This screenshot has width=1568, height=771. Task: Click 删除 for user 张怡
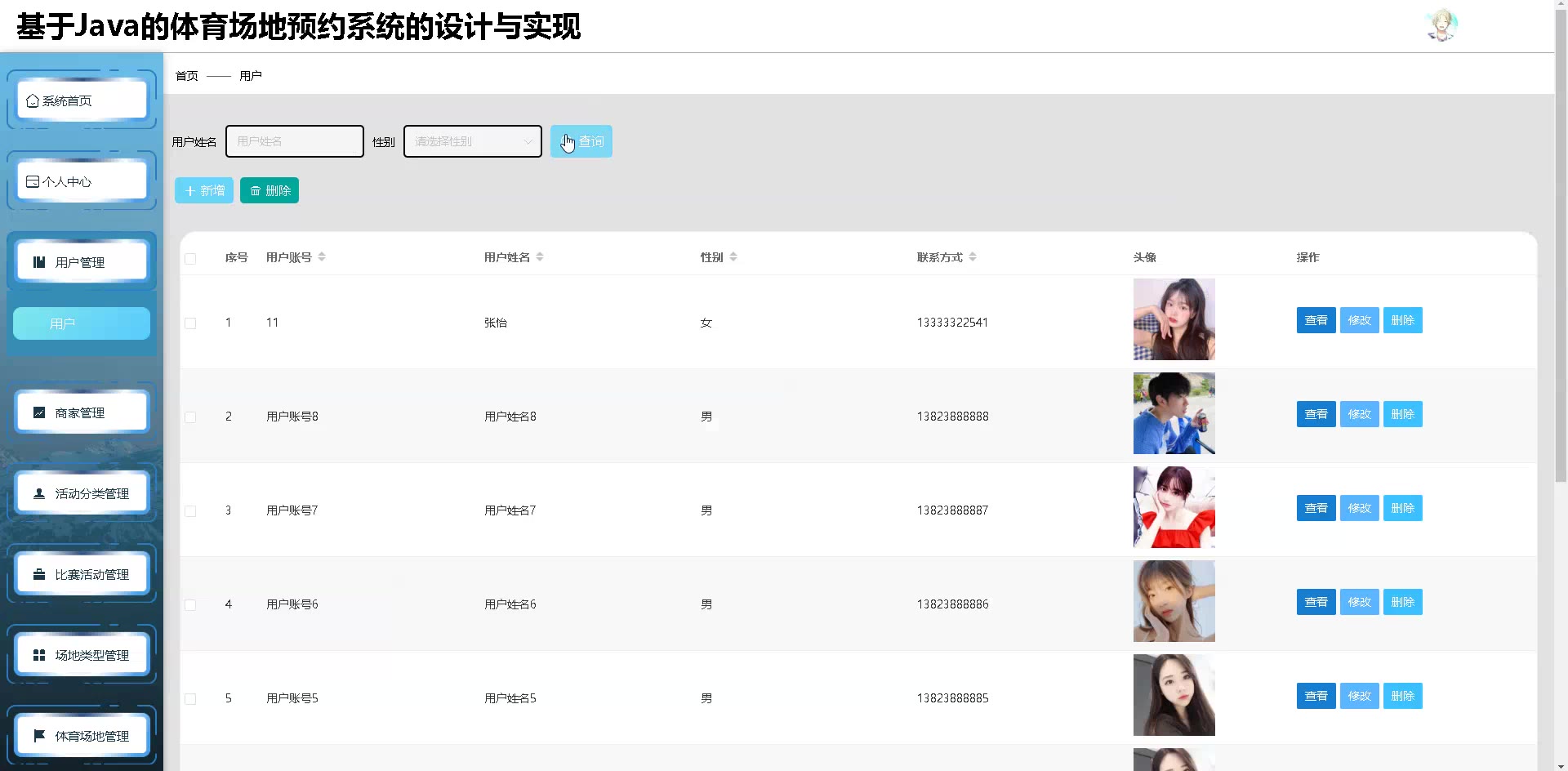click(x=1403, y=320)
